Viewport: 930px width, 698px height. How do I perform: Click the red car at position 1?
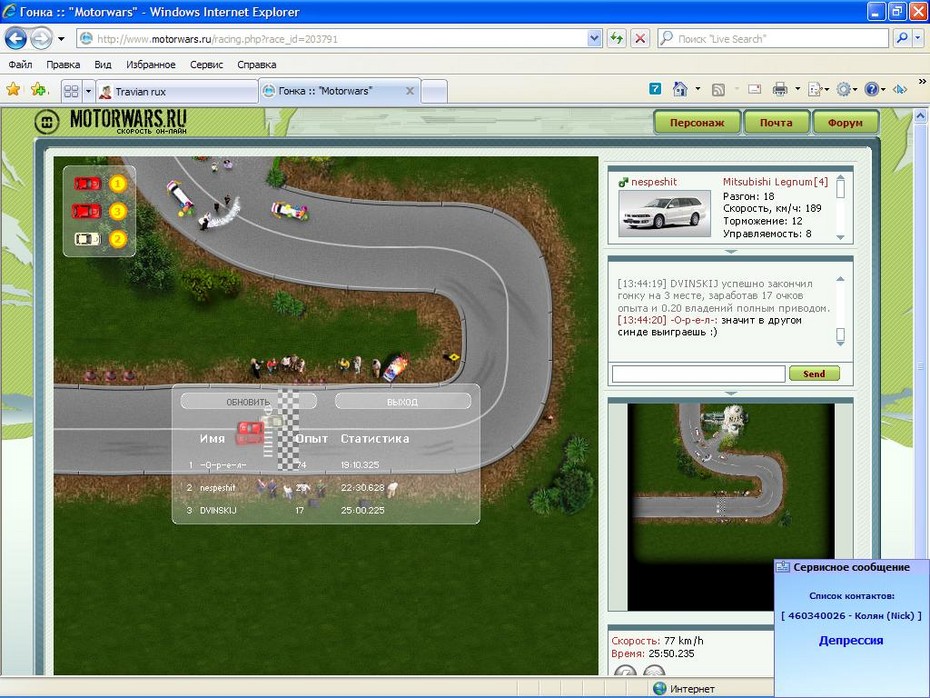tap(87, 184)
